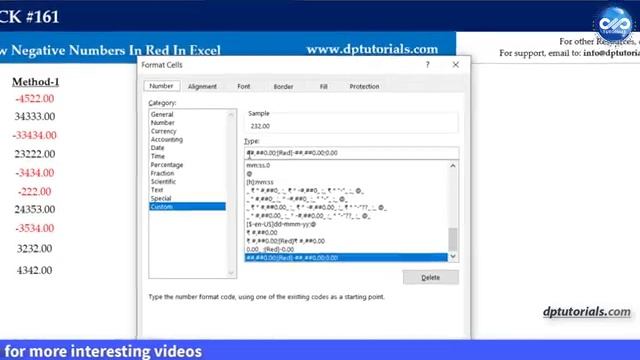Screen dimensions: 640x360
Task: Choose the Number category
Action: click(162, 123)
